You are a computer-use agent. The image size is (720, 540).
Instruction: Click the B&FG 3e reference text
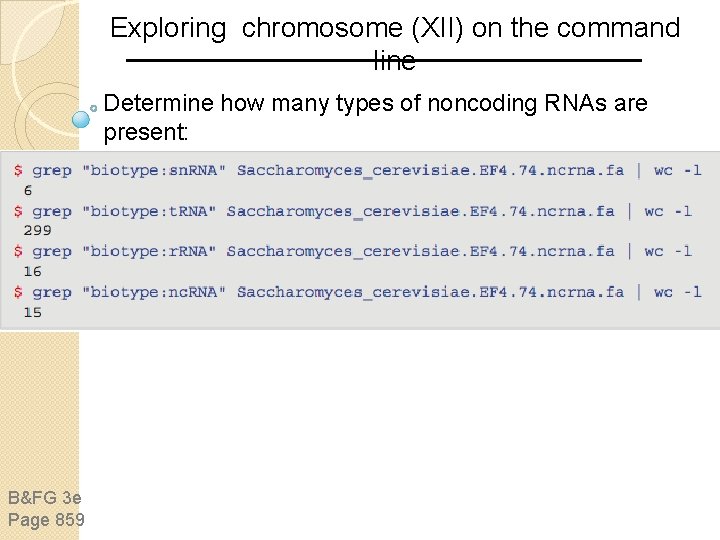click(44, 498)
